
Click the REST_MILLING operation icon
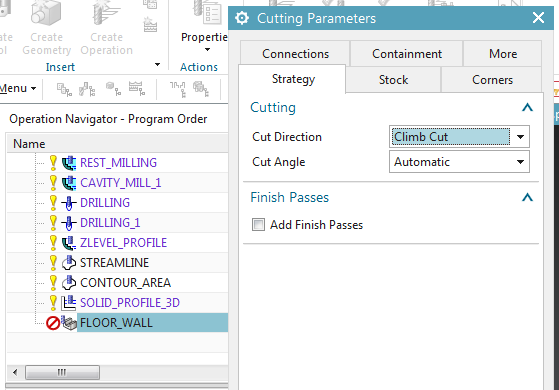click(x=69, y=163)
